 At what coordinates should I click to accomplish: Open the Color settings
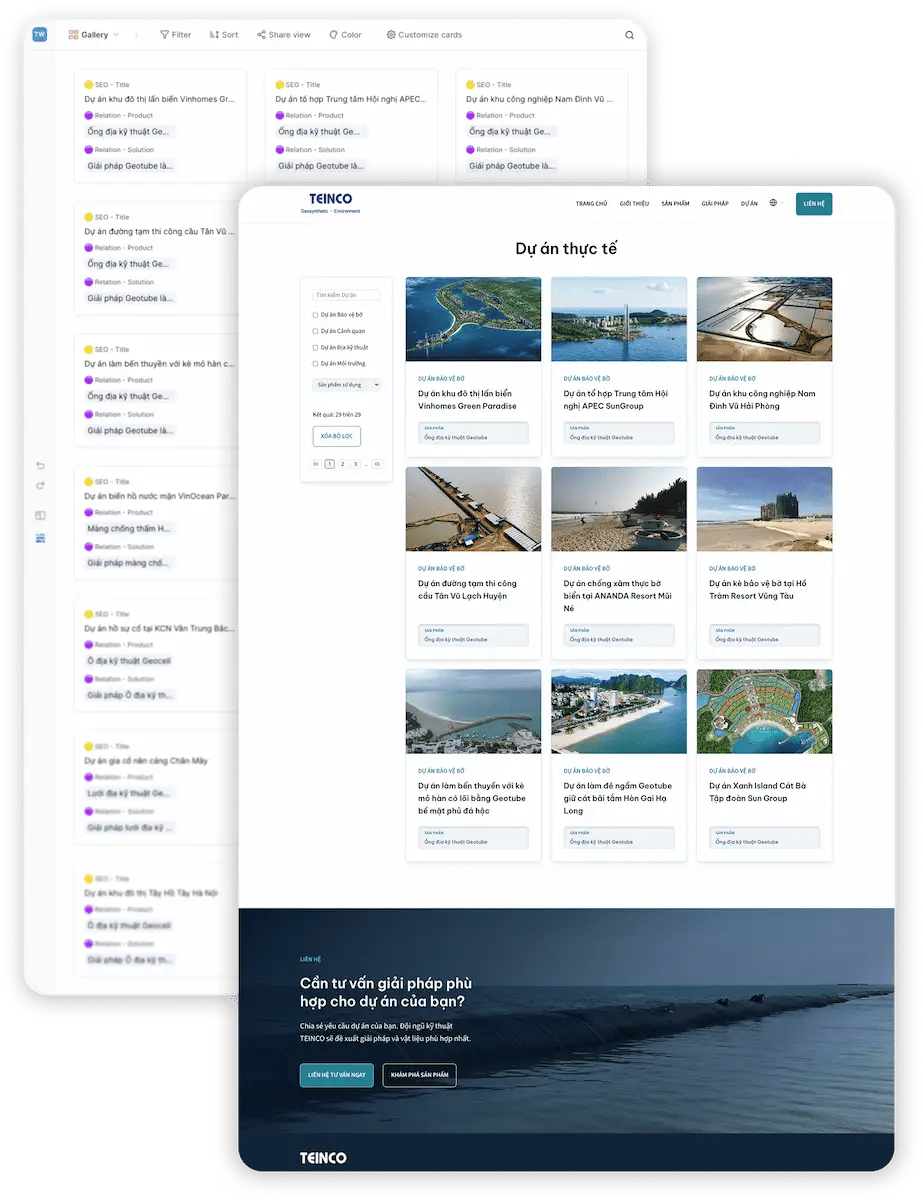[345, 35]
